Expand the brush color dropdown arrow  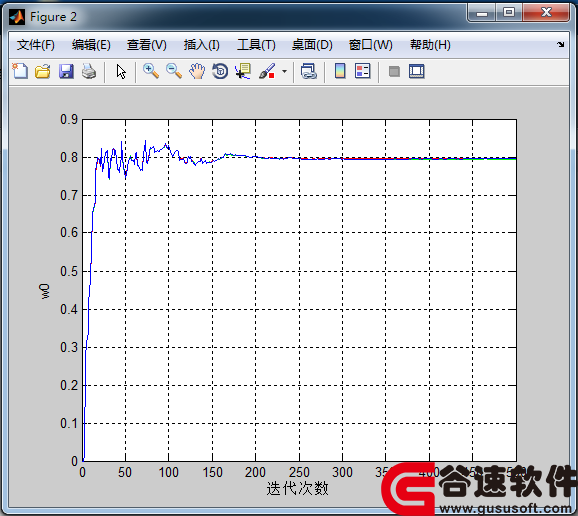[284, 71]
